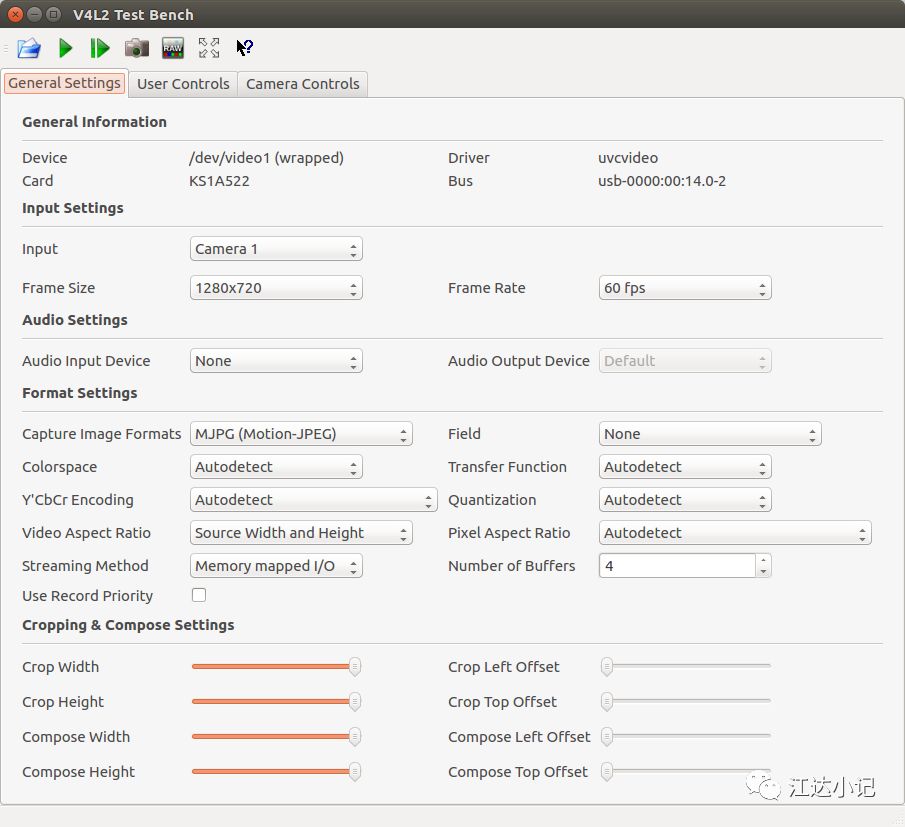Activate What's This help cursor icon
This screenshot has height=827, width=905.
pyautogui.click(x=244, y=48)
